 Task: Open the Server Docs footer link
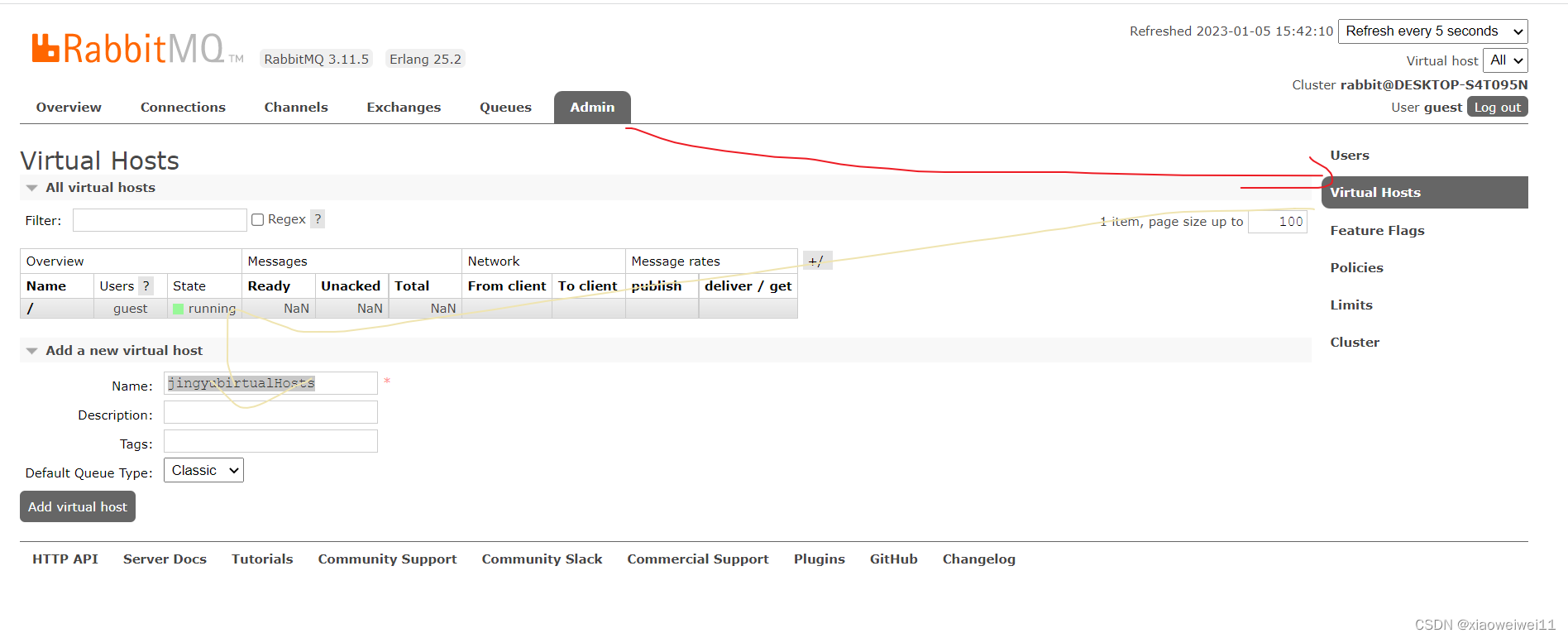(x=165, y=559)
